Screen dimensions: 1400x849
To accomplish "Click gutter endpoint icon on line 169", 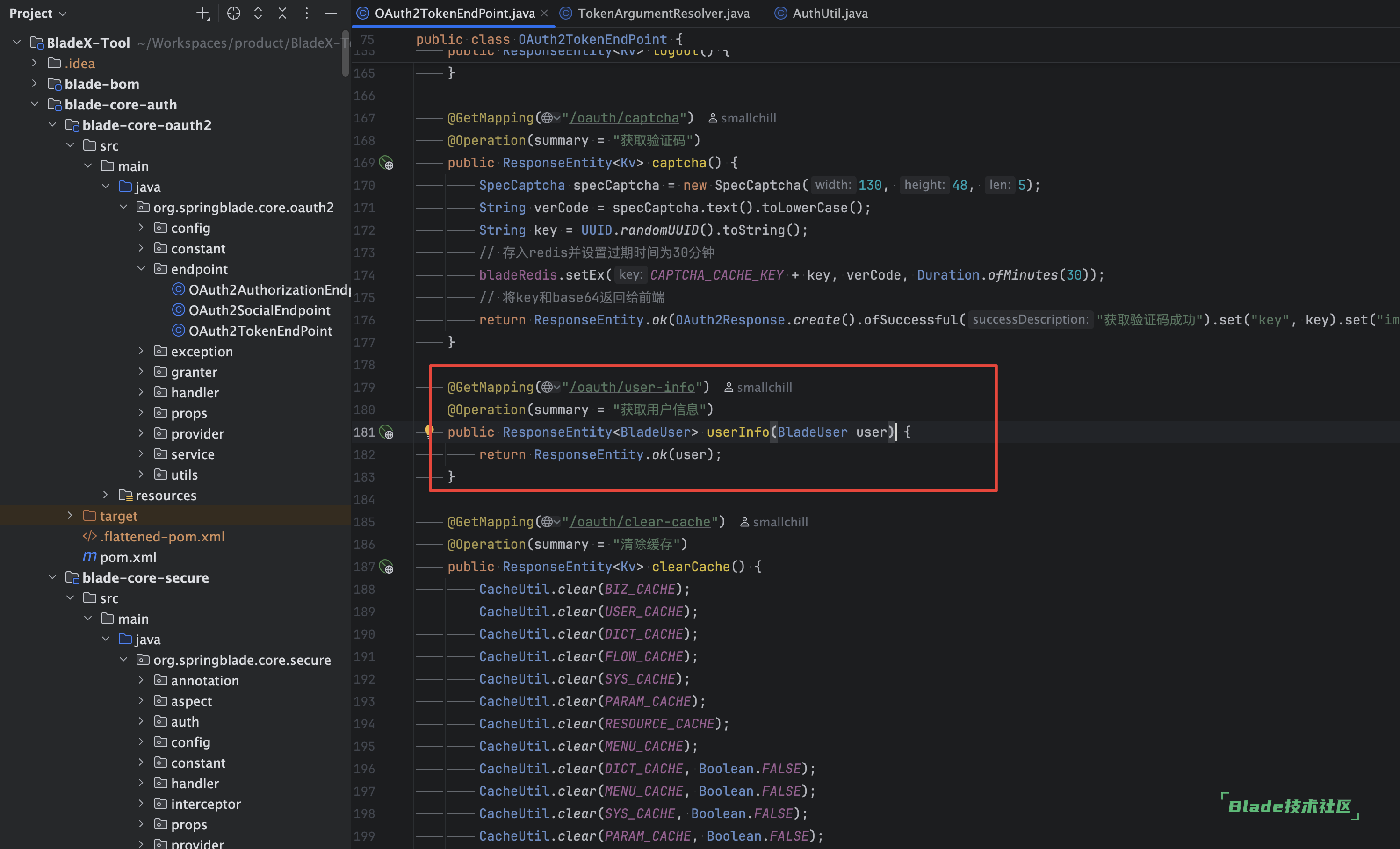I will [x=386, y=164].
